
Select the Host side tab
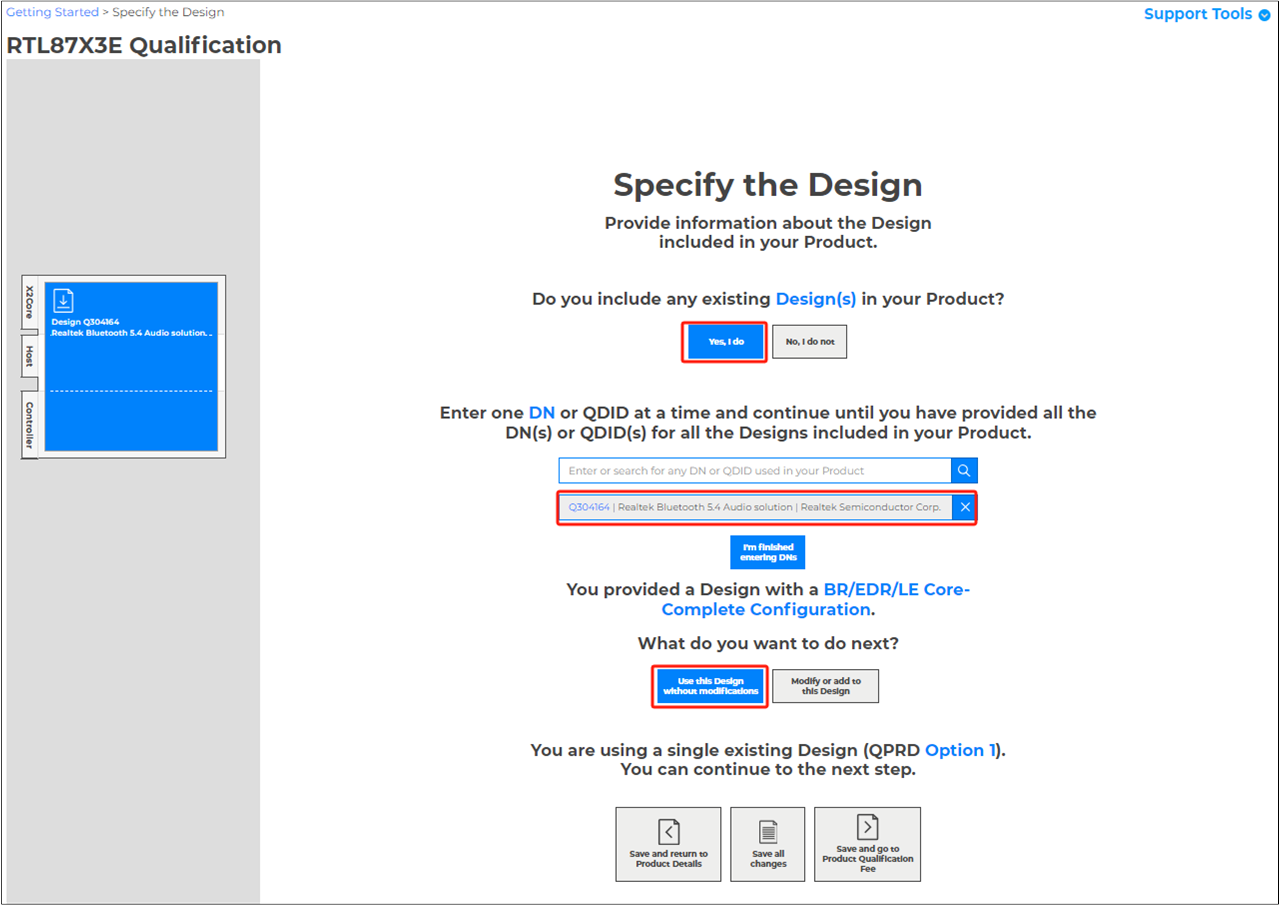point(29,356)
